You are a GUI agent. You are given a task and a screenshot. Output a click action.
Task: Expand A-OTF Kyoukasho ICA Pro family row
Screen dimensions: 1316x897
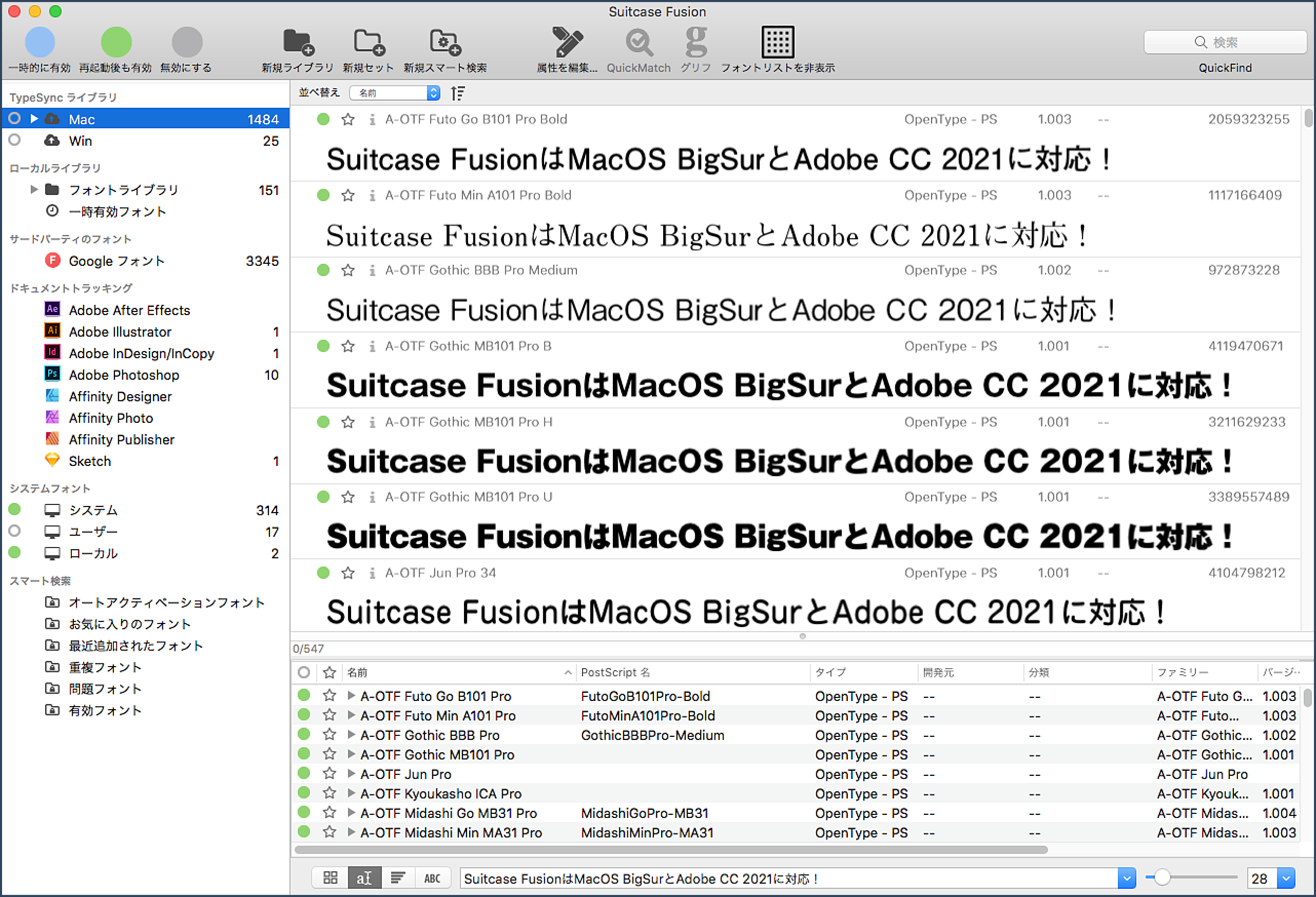(351, 793)
